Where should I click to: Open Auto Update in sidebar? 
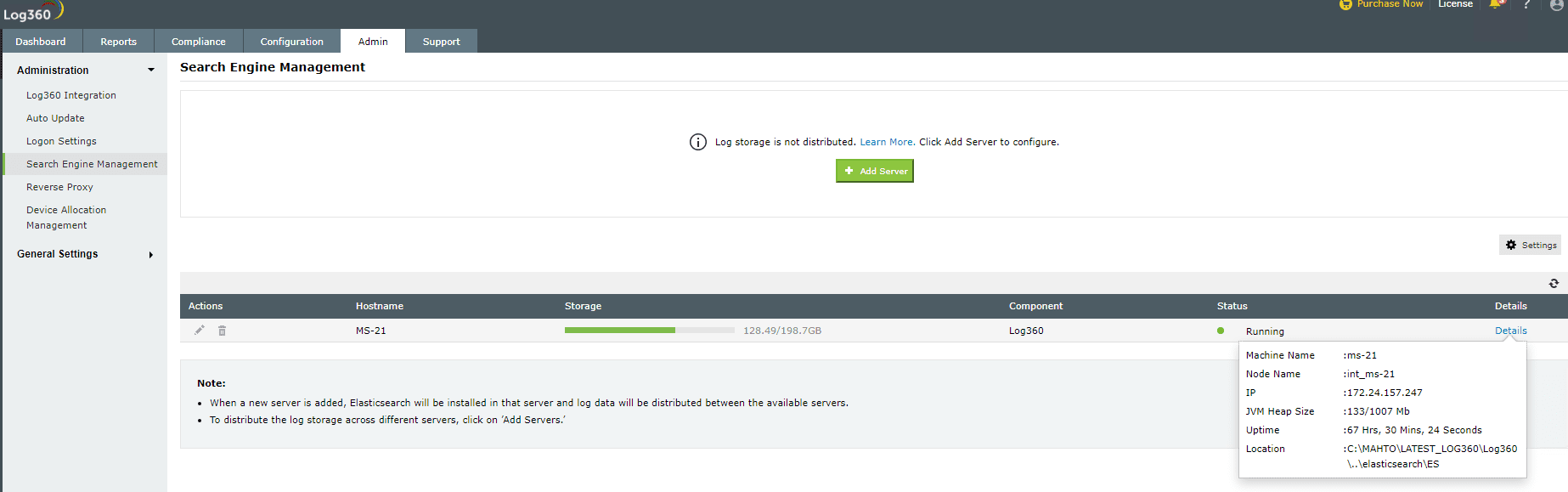click(55, 118)
